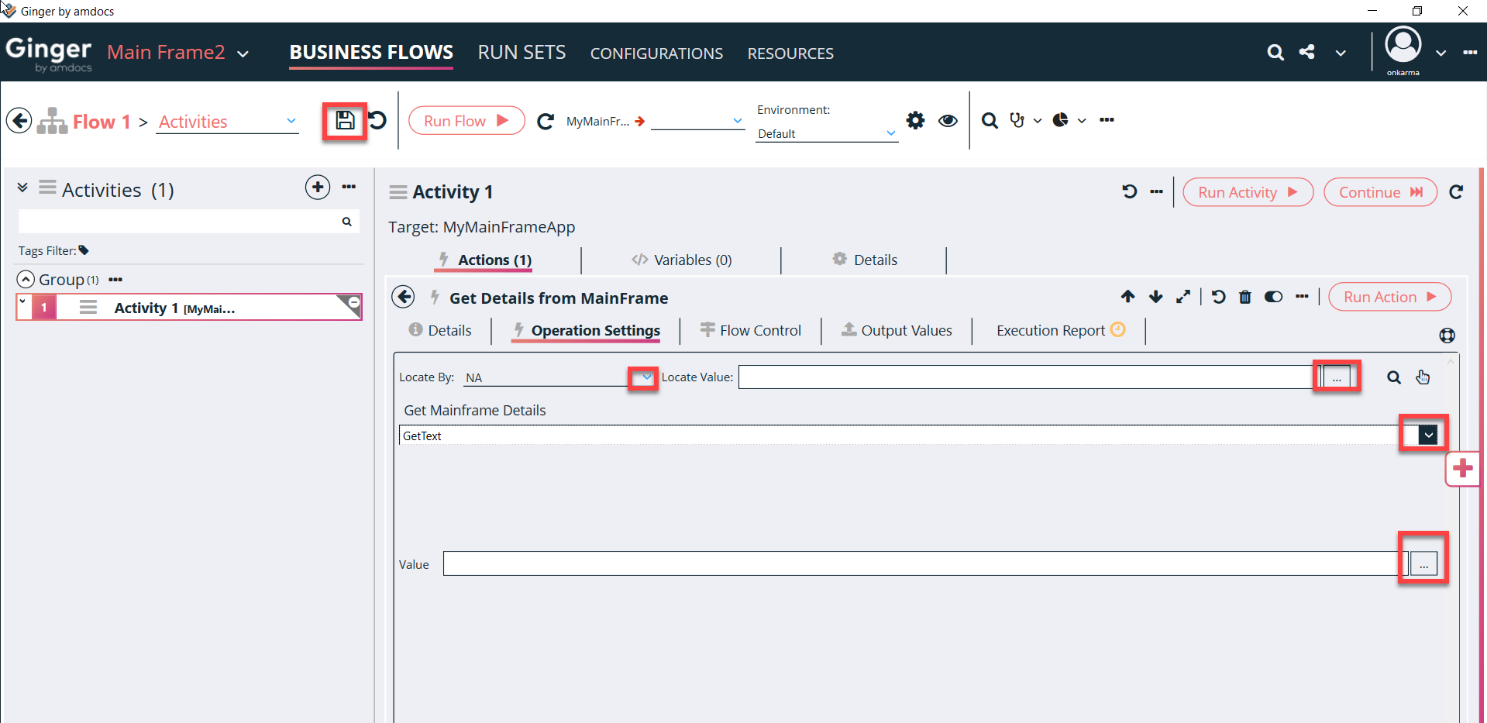Open the Configurations menu
Viewport: 1487px width, 723px height.
coord(656,53)
